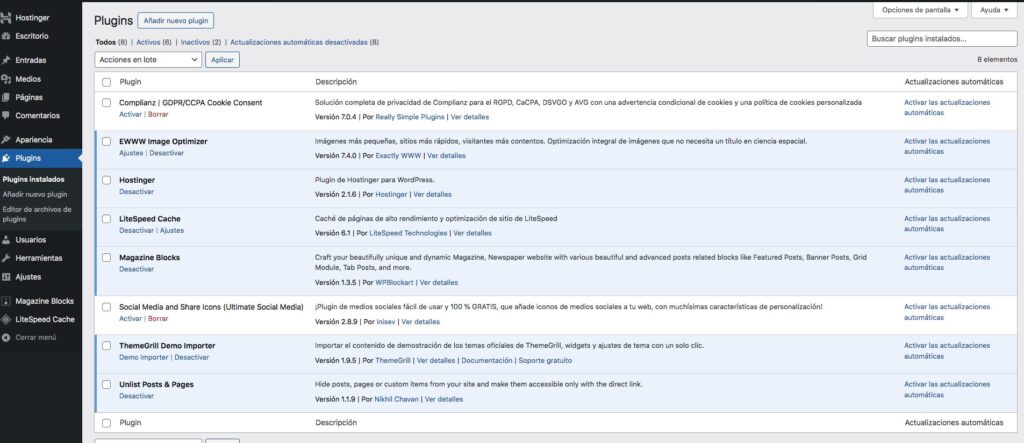Show Todos (8) plugins filter

tap(111, 42)
